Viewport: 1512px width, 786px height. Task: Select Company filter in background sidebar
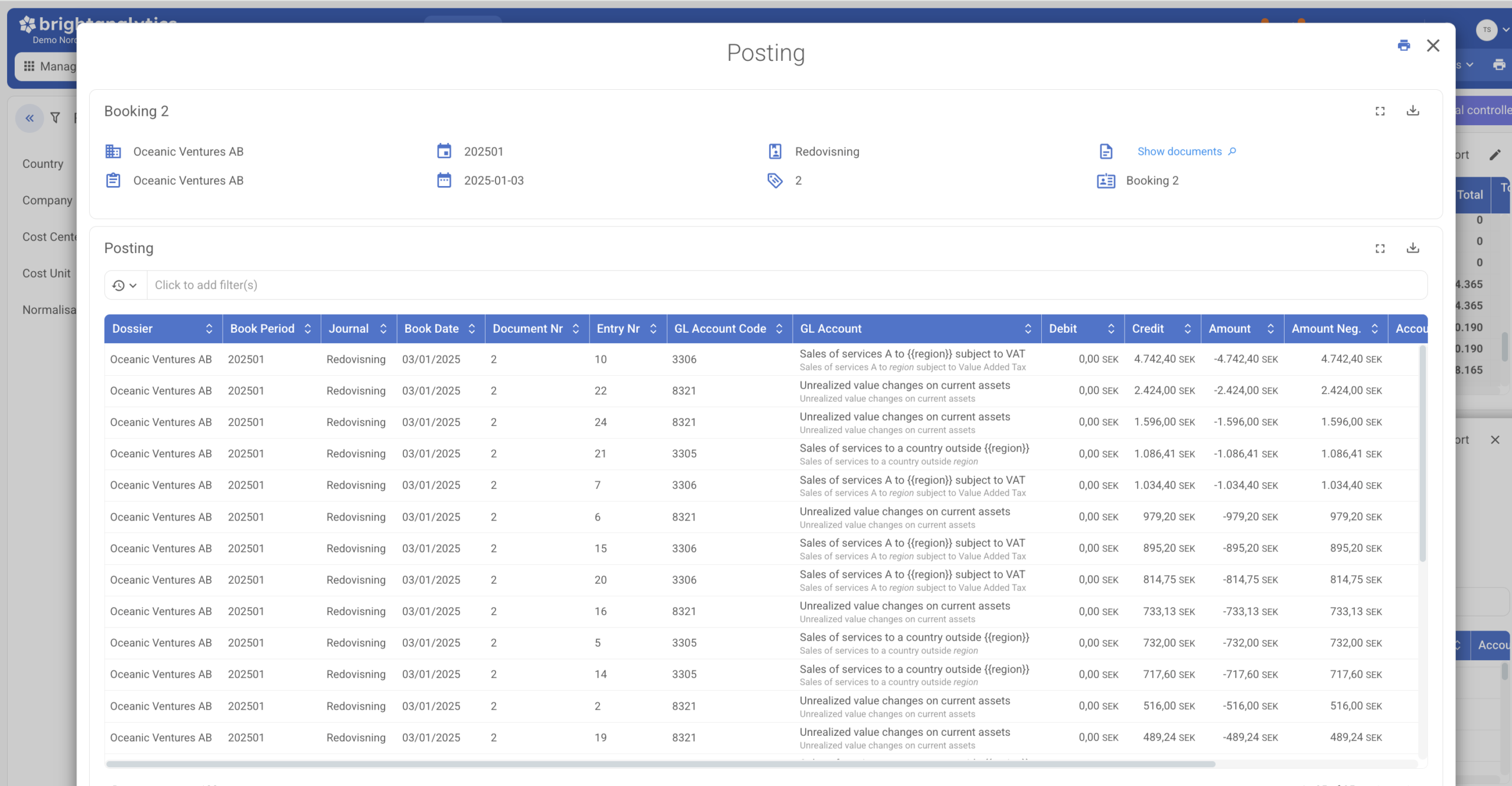47,200
